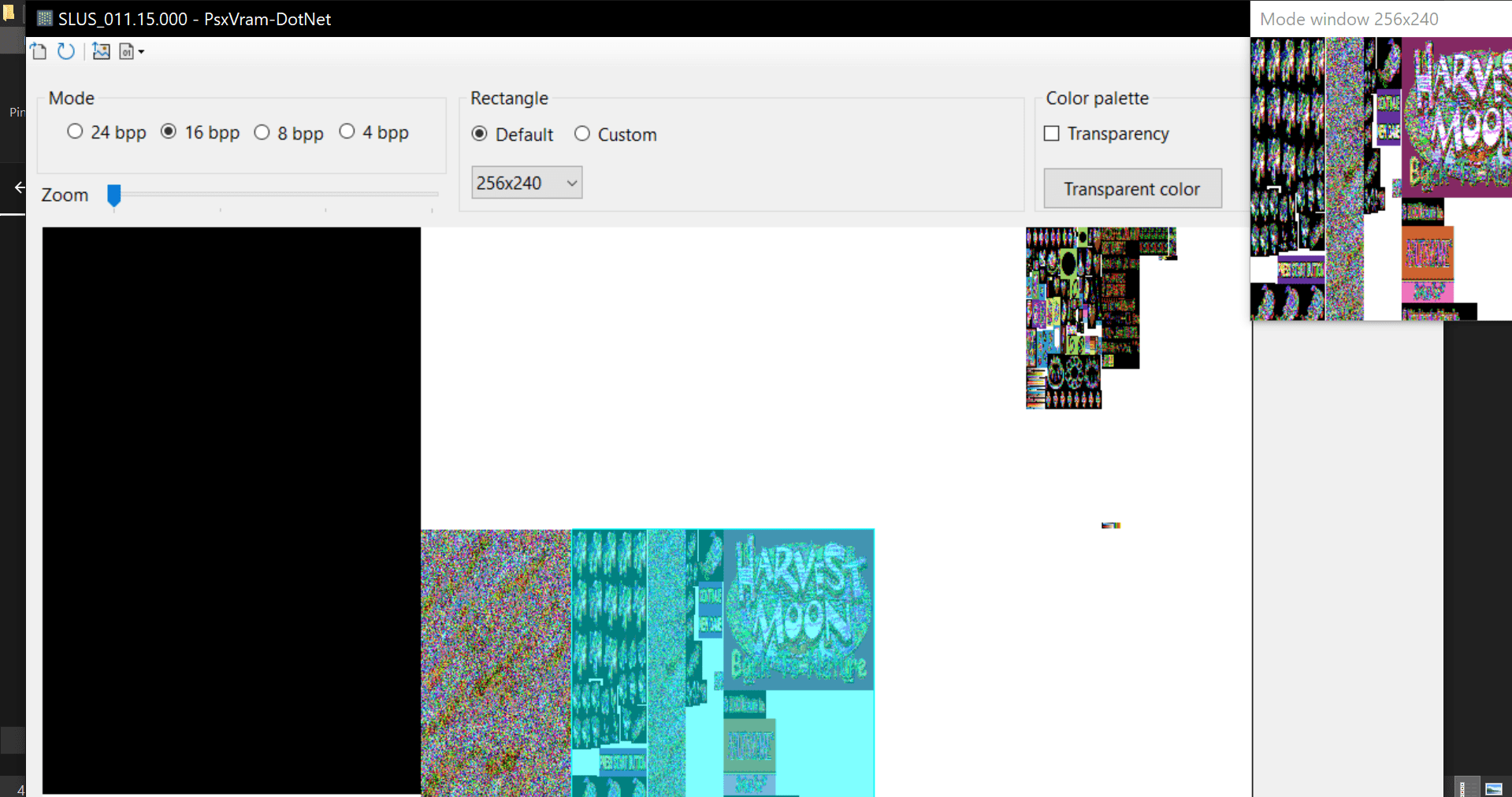The image size is (1512, 797).
Task: Choose the Custom rectangle option
Action: coord(615,135)
